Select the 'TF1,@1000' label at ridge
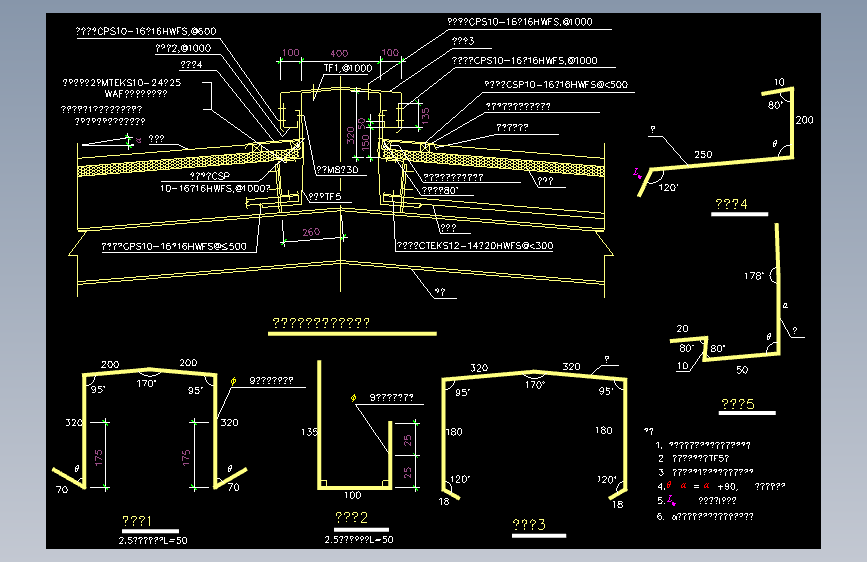The height and width of the screenshot is (562, 867). (348, 68)
